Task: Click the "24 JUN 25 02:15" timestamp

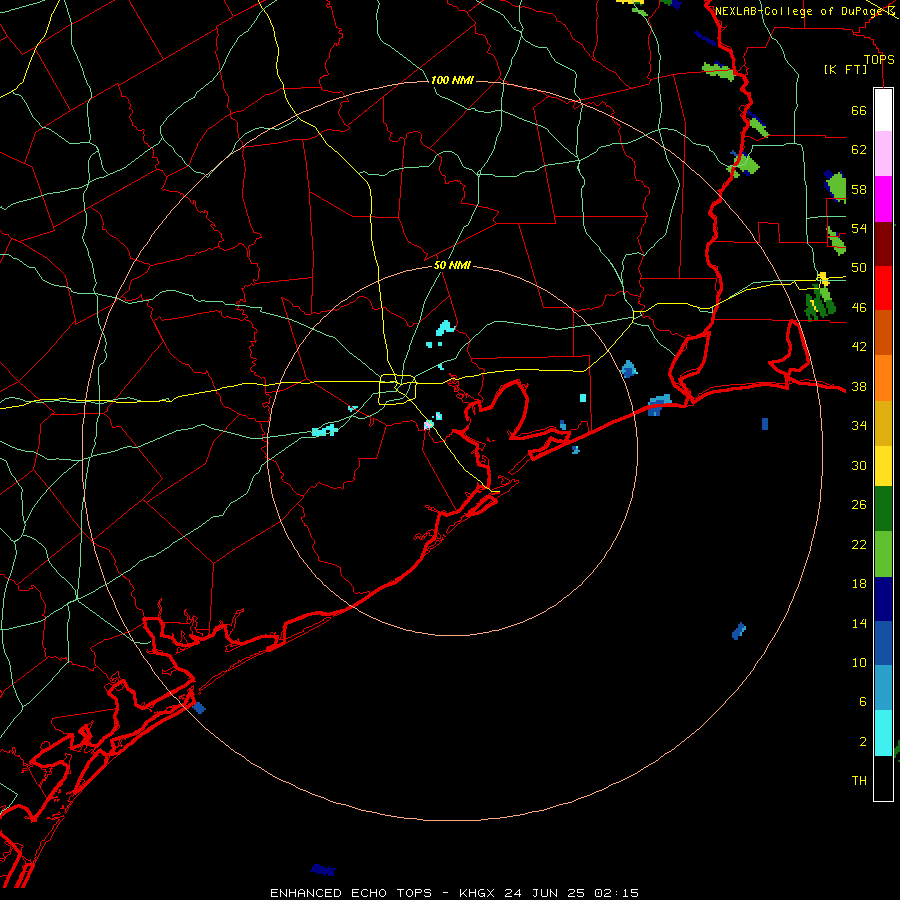Action: click(x=571, y=893)
